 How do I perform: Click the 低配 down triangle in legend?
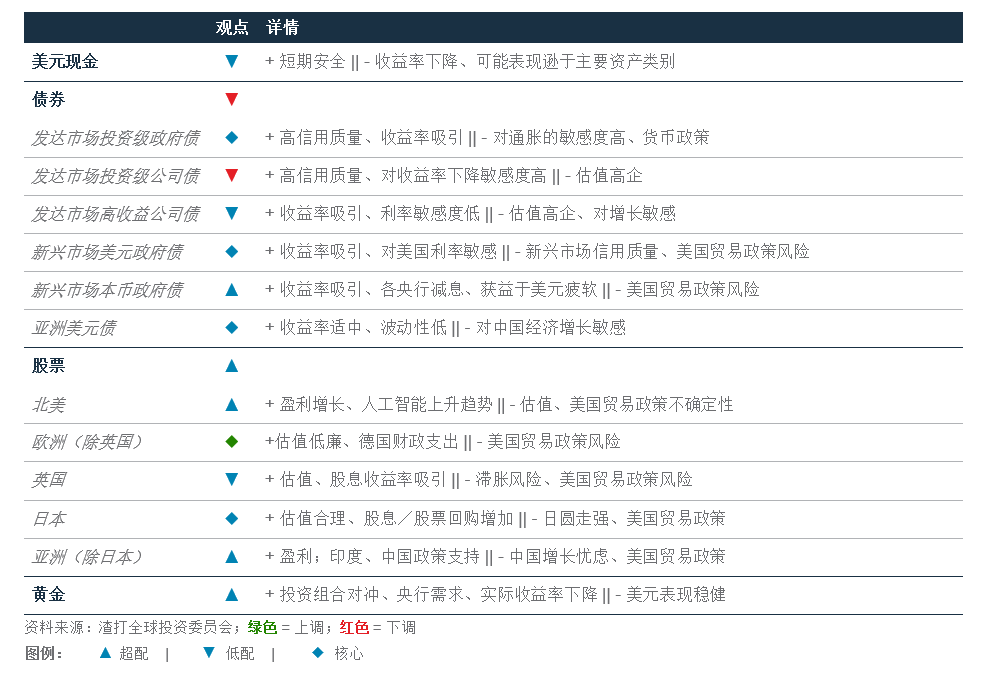209,653
